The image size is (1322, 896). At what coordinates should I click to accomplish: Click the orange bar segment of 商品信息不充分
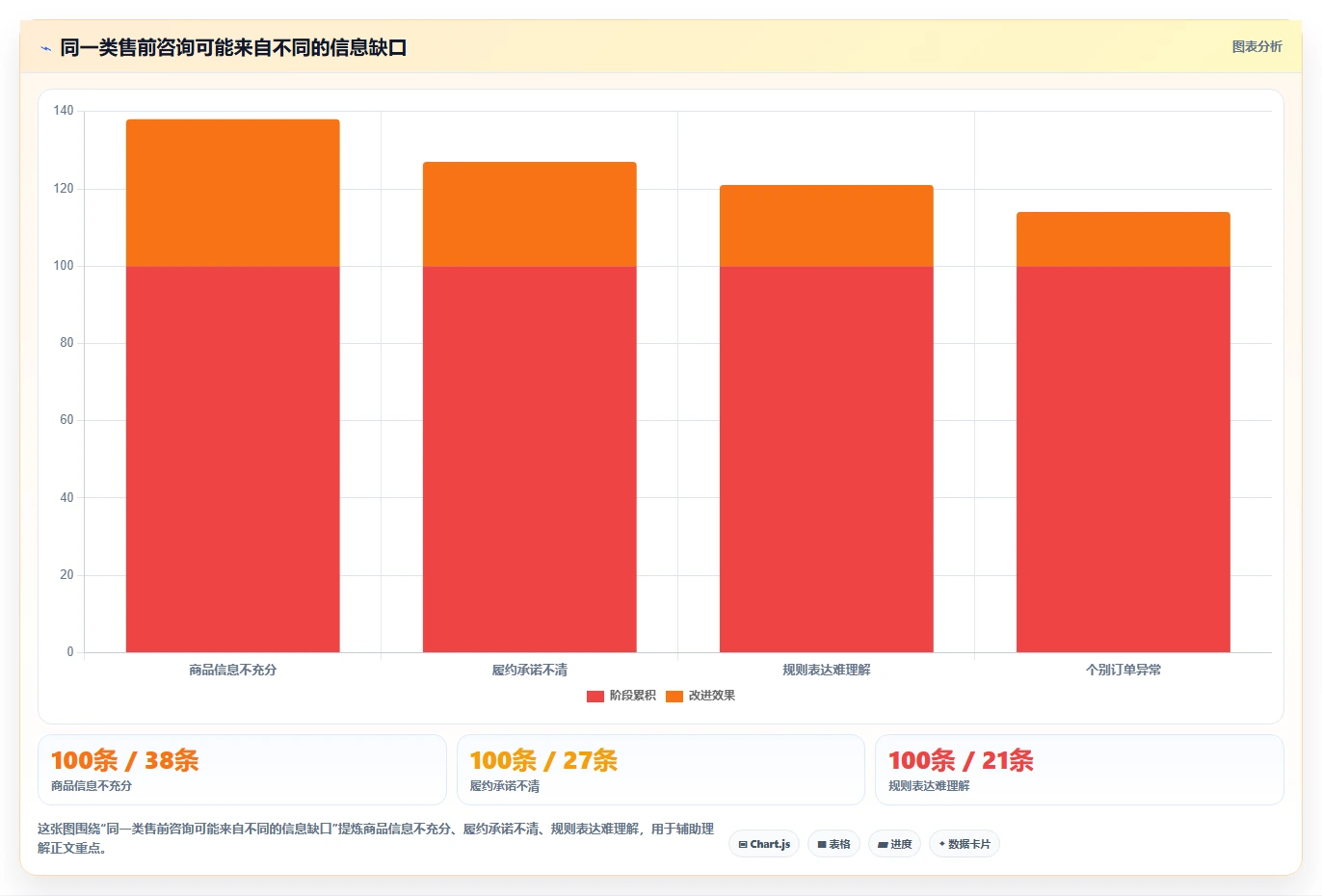click(233, 193)
